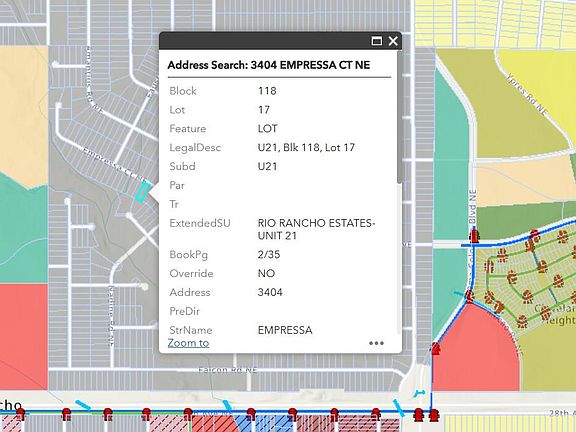Select the BookPg value 2/35

269,255
